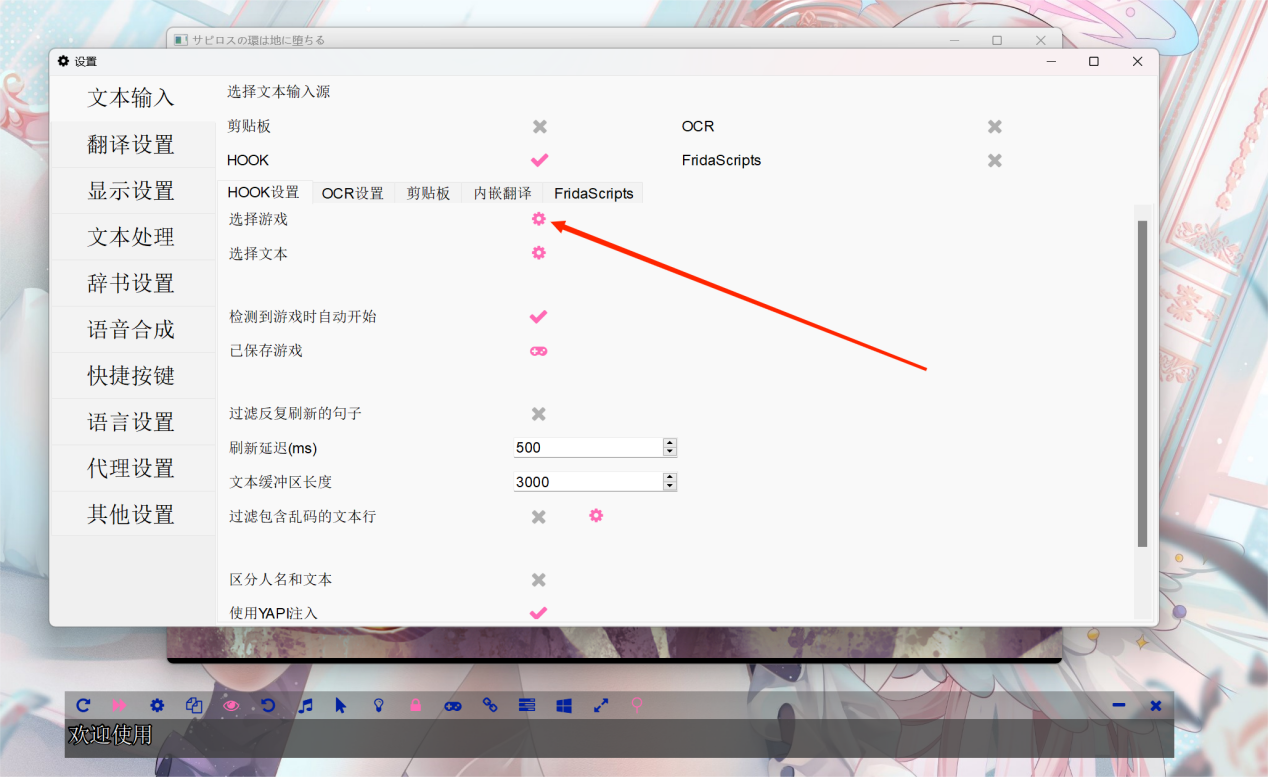
Task: Decrease 文本缓冲区长度 with down arrow
Action: tap(670, 486)
